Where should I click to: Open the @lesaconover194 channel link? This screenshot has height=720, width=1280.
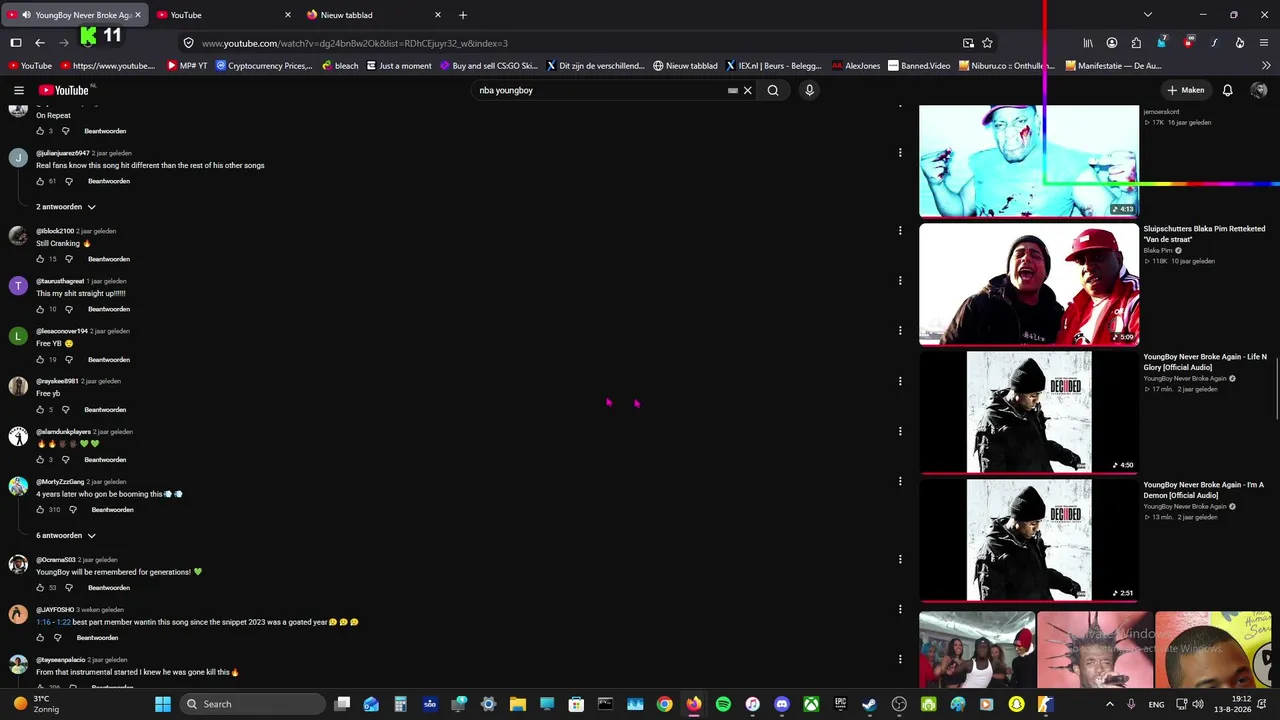pyautogui.click(x=62, y=331)
